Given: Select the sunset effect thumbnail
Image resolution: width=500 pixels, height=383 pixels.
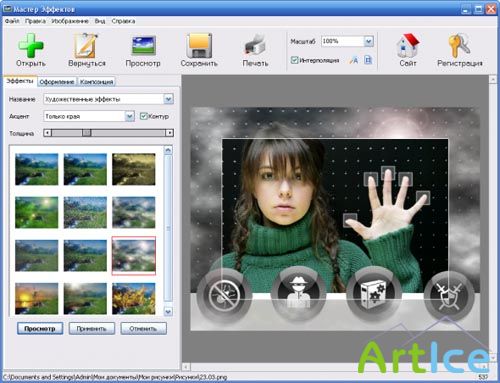Looking at the screenshot, I should tap(37, 298).
